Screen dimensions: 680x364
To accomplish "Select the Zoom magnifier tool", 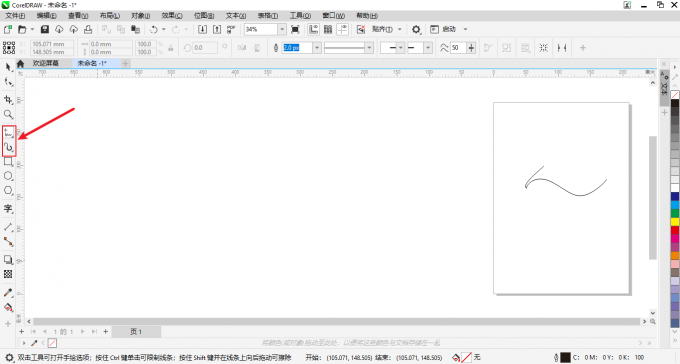I will [x=8, y=114].
